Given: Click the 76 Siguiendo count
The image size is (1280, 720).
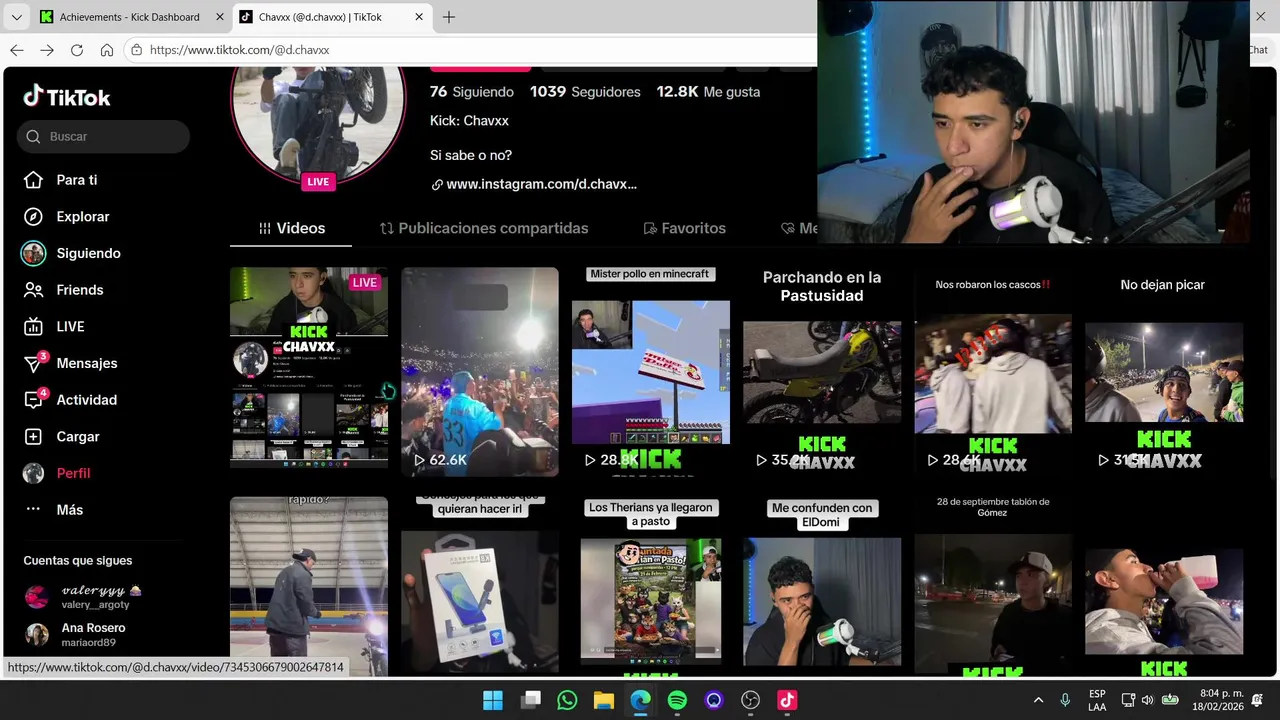Looking at the screenshot, I should point(472,92).
